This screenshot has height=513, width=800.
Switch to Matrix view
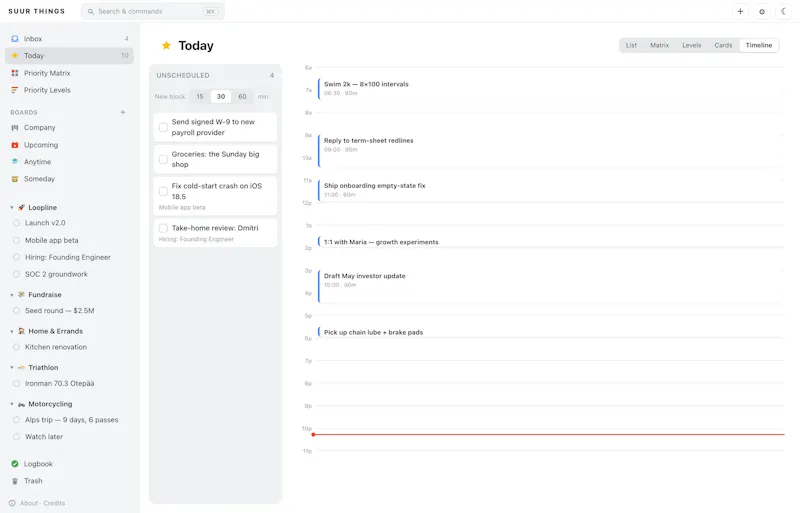click(659, 45)
